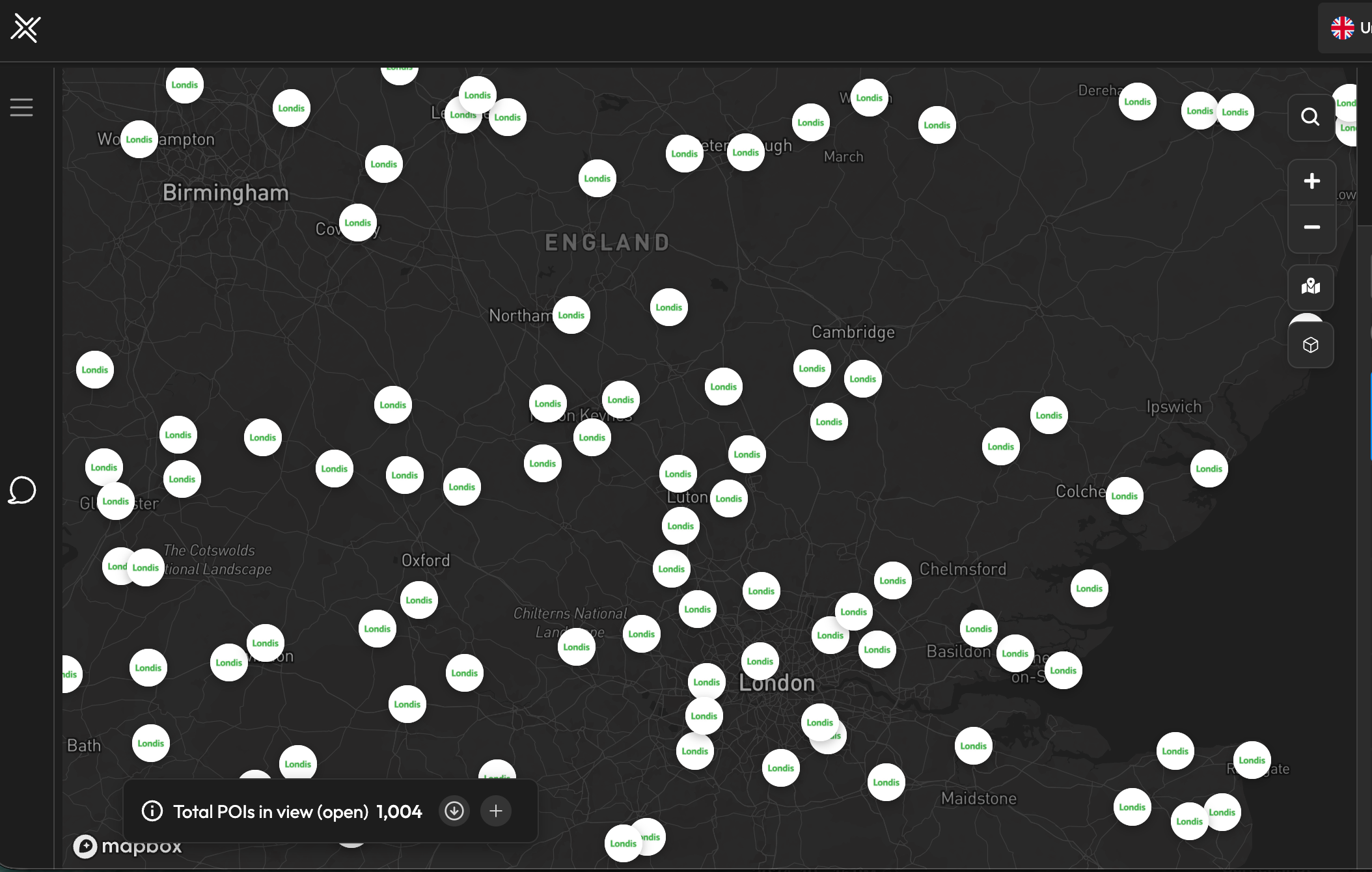The image size is (1372, 872).
Task: Download POIs with the arrow-down button
Action: (454, 811)
